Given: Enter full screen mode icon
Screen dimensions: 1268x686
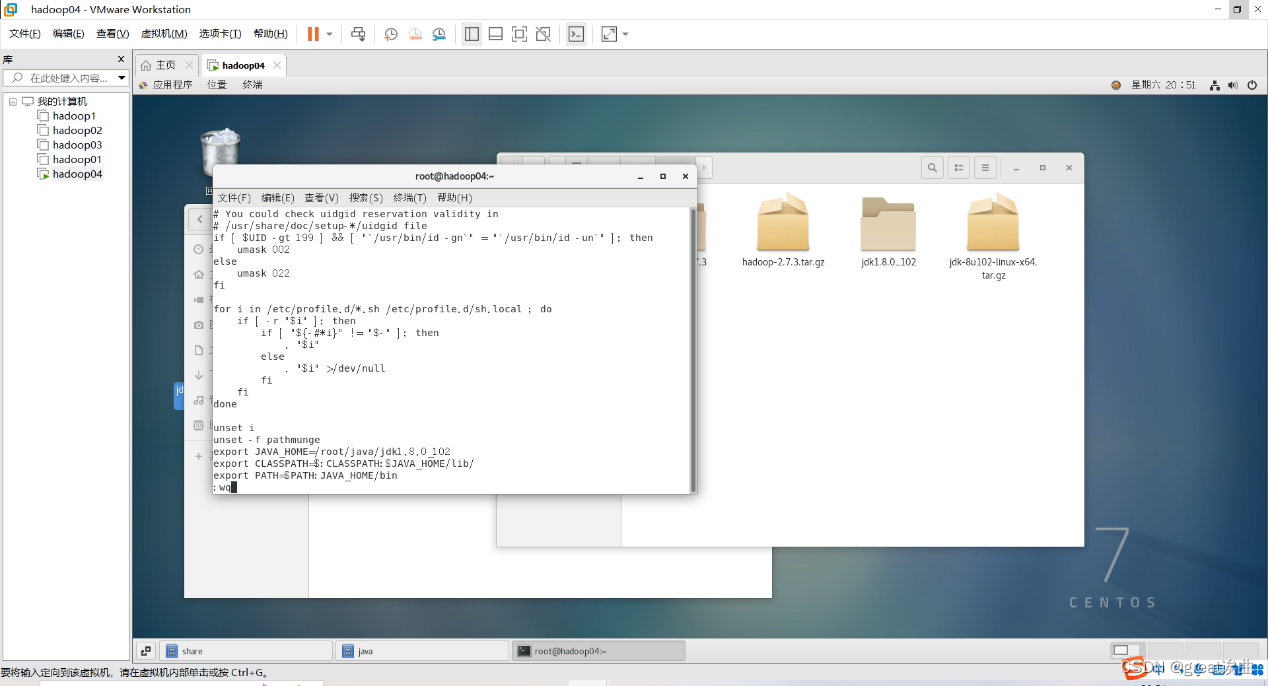Looking at the screenshot, I should tap(519, 34).
